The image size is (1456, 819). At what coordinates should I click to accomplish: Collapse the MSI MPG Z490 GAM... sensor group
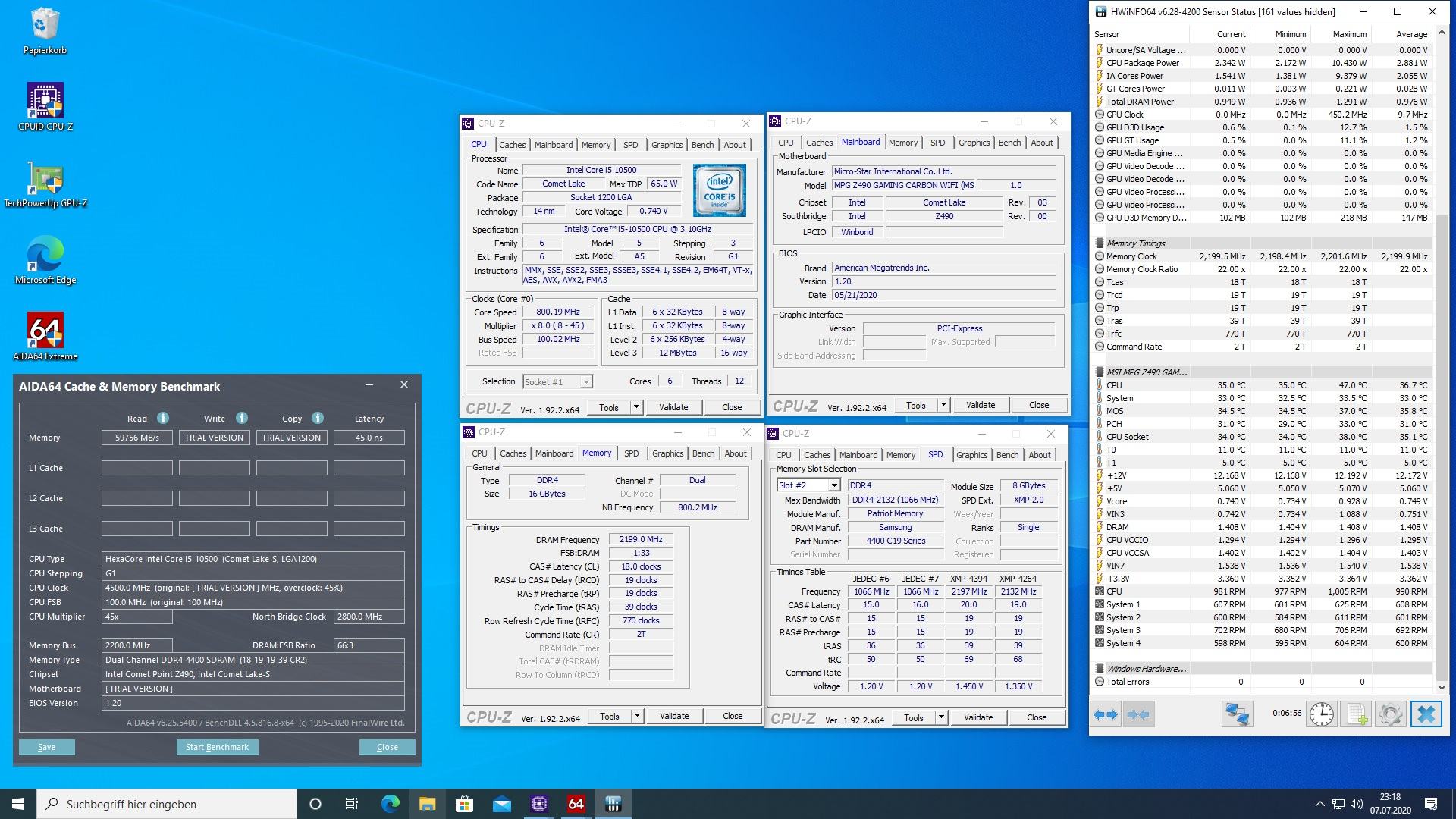(1100, 372)
